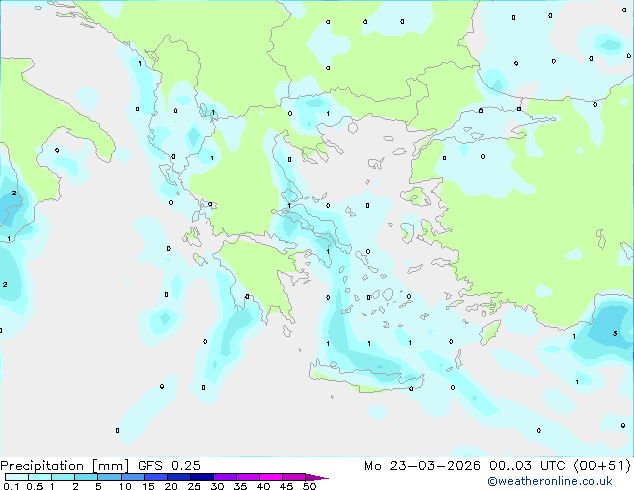Choose the 2–5 mm legend swatch

pos(86,477)
